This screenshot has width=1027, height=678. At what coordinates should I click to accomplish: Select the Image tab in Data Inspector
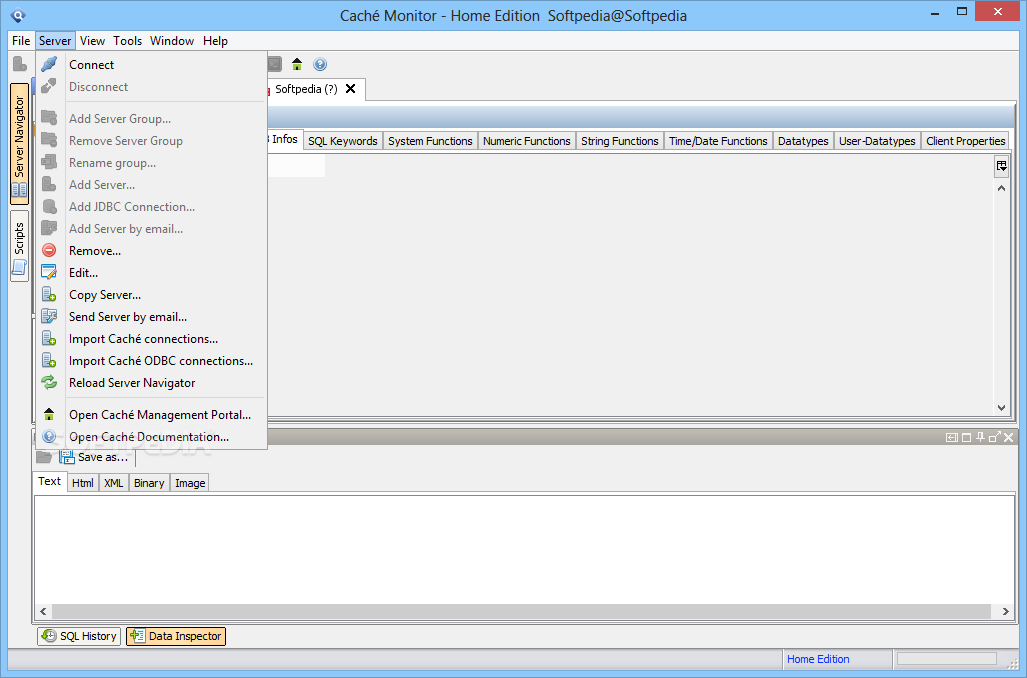point(190,483)
